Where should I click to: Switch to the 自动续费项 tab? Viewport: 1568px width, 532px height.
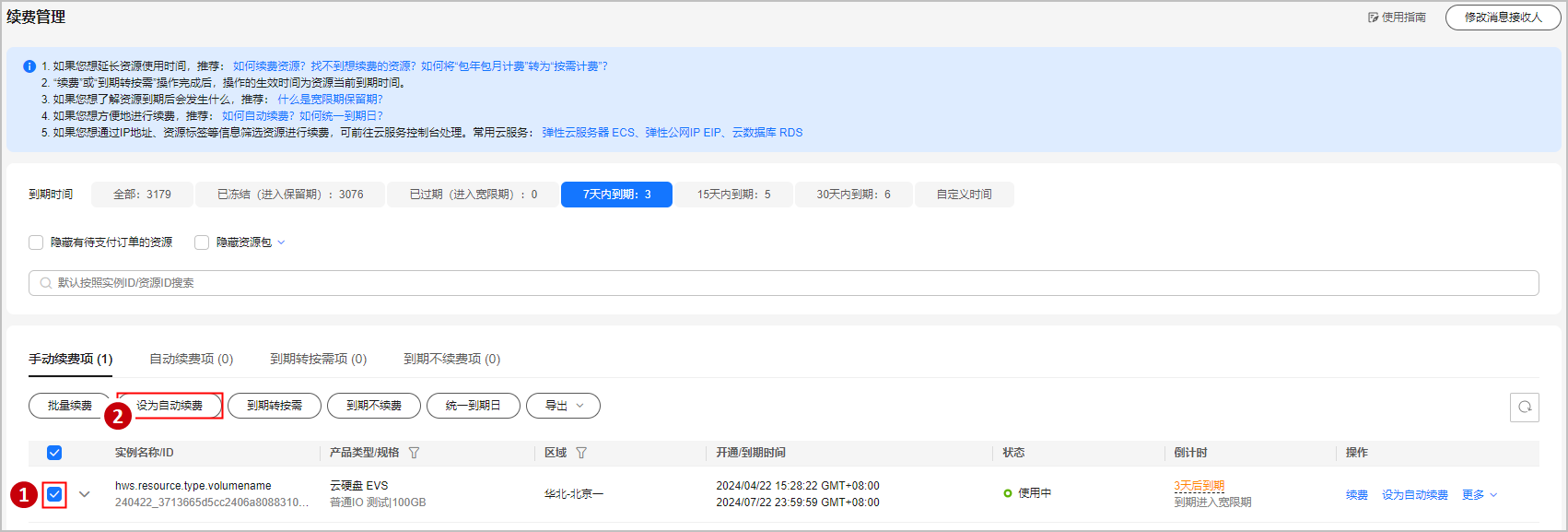click(x=191, y=359)
